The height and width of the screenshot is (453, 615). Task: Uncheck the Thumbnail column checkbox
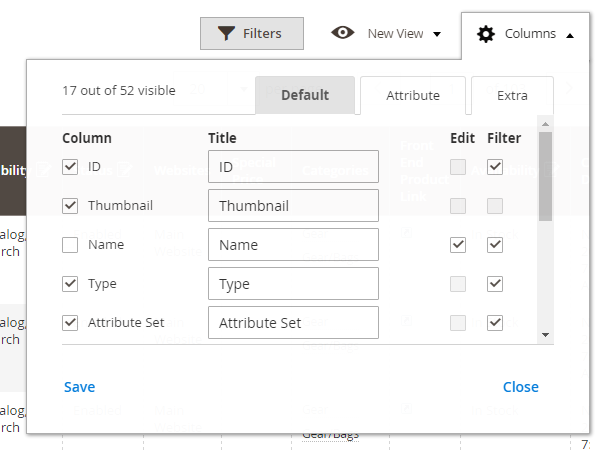tap(70, 206)
